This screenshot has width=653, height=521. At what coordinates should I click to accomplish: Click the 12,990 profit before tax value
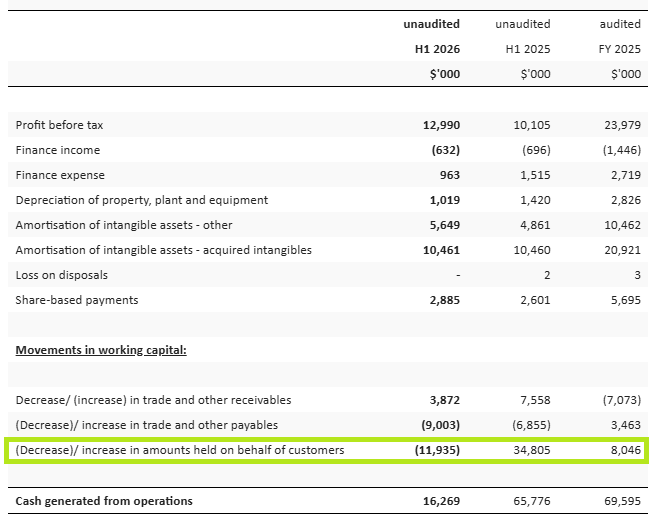[439, 125]
